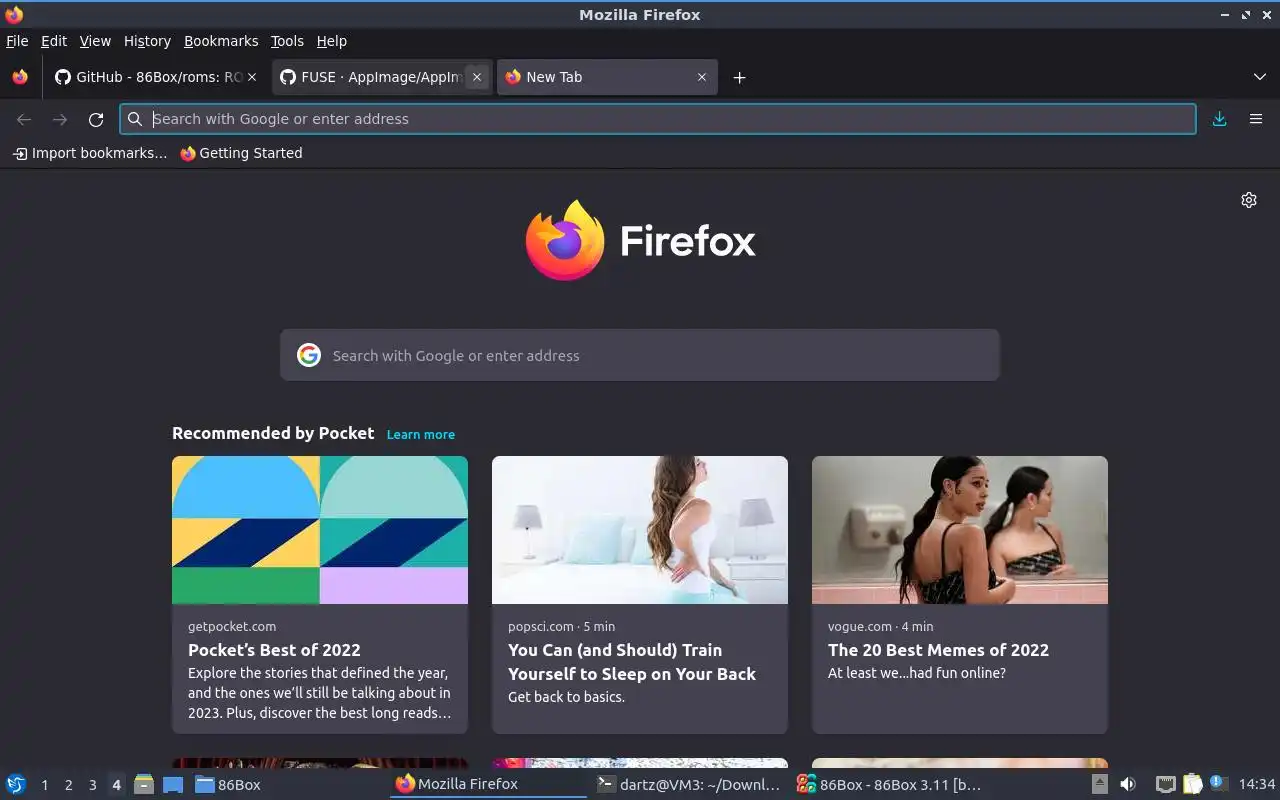Open Pocket's Best of 2022 thumbnail
The height and width of the screenshot is (800, 1280).
(320, 530)
